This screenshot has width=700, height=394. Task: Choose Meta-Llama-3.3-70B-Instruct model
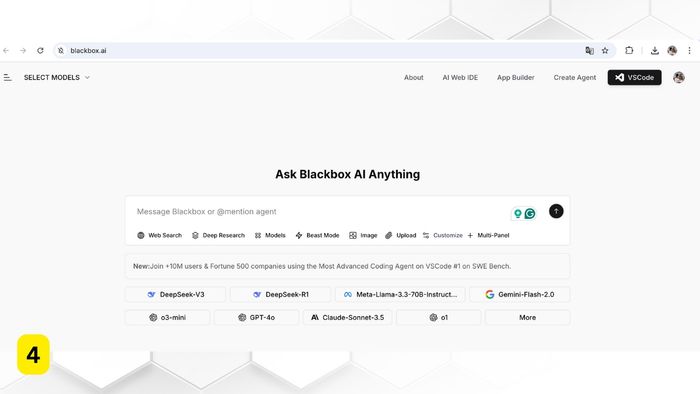coord(400,294)
